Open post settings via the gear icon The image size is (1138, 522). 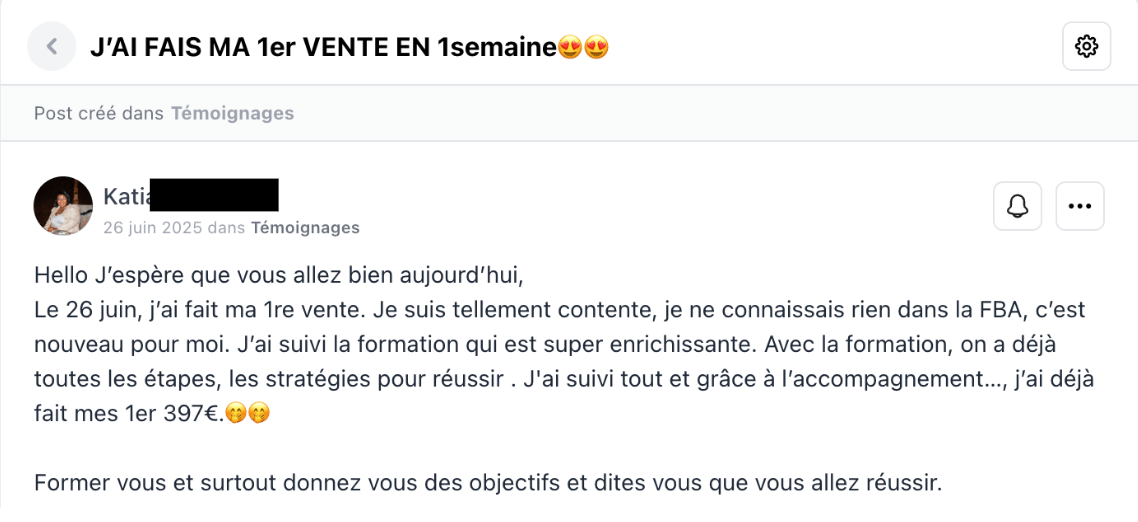tap(1086, 46)
